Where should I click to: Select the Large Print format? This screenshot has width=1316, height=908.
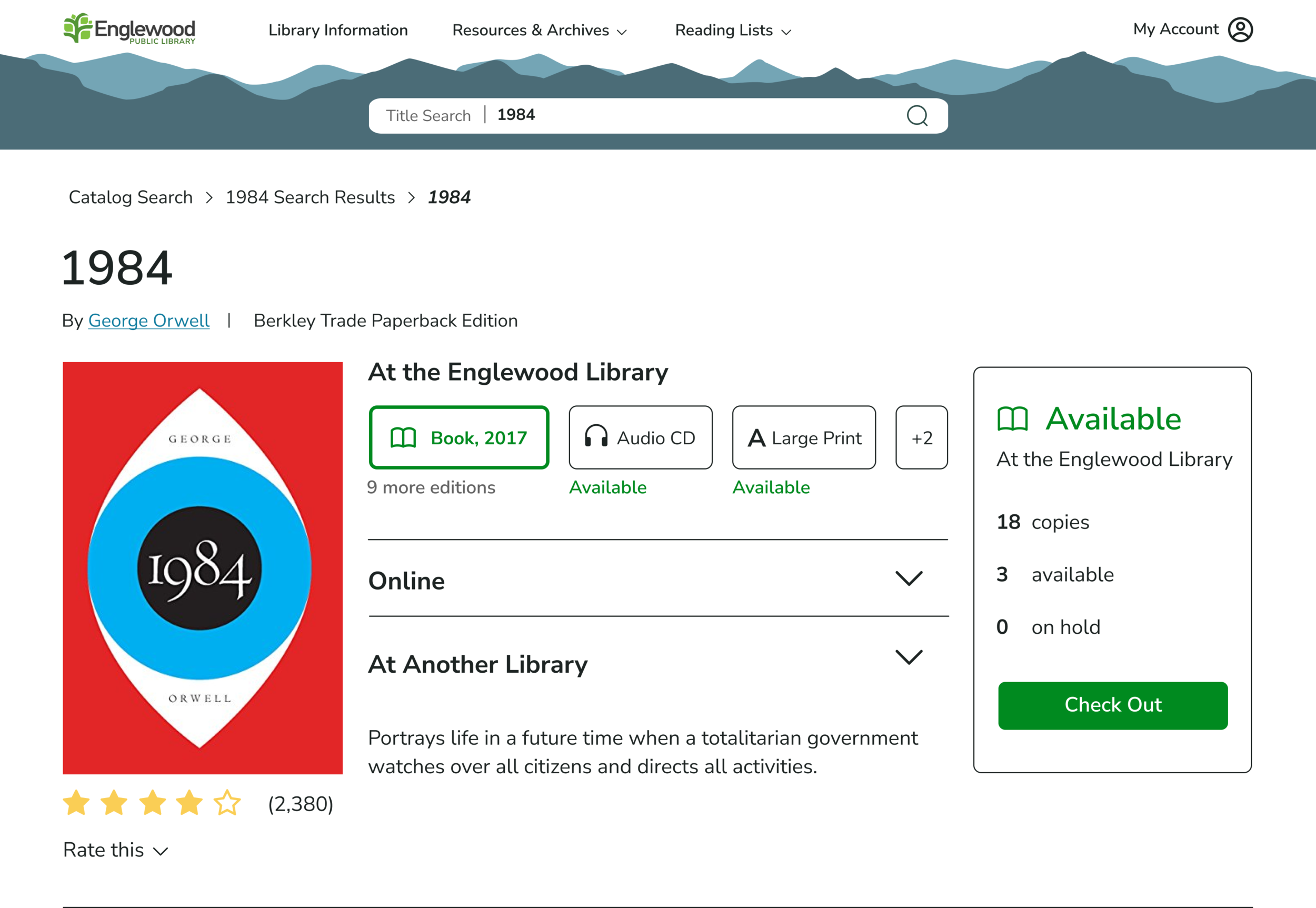(x=803, y=437)
